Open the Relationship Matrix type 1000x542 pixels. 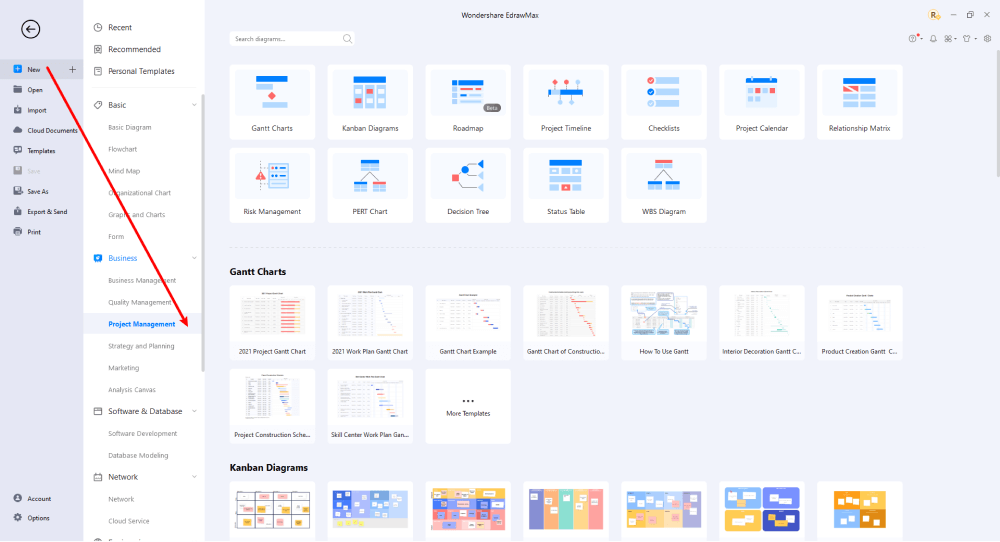(x=860, y=102)
